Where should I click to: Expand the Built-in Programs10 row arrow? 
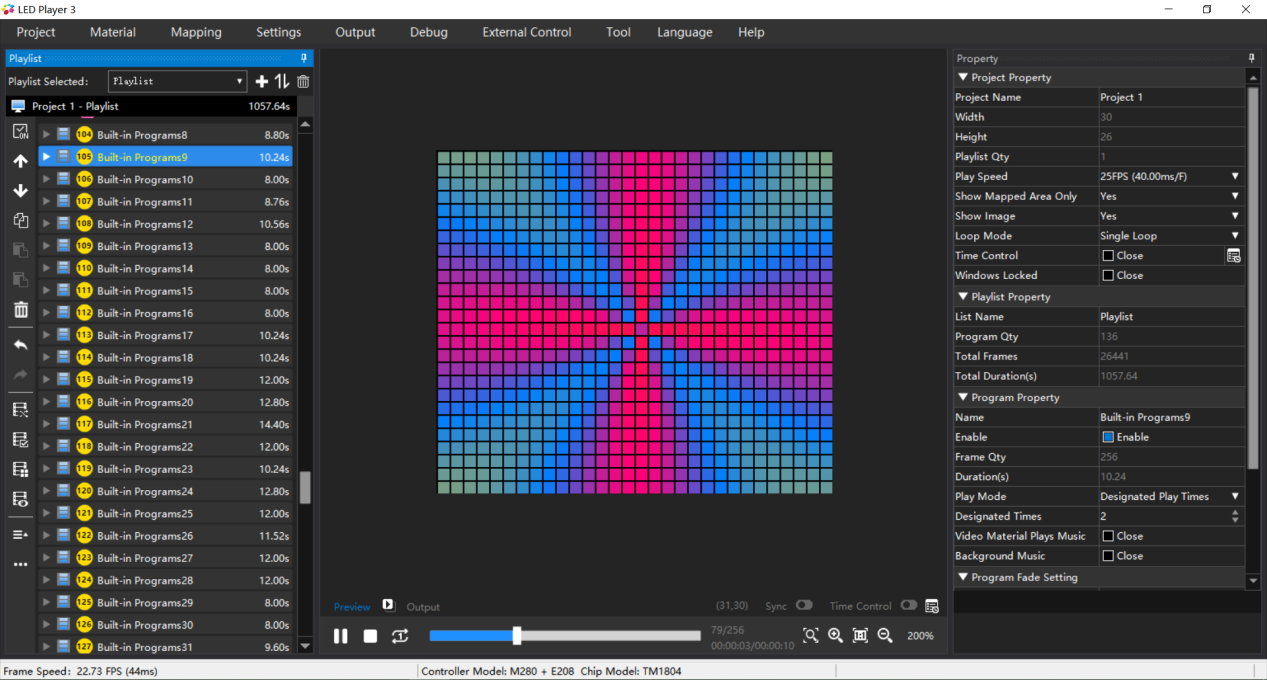click(x=46, y=180)
